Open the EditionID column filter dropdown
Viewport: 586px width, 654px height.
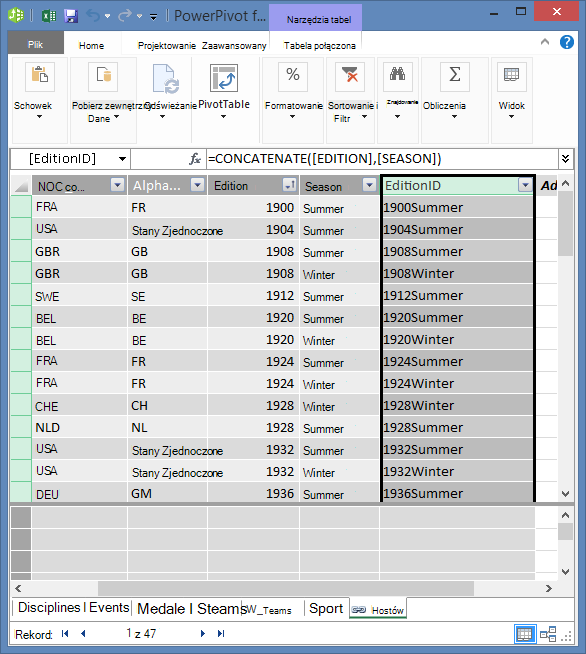(525, 185)
